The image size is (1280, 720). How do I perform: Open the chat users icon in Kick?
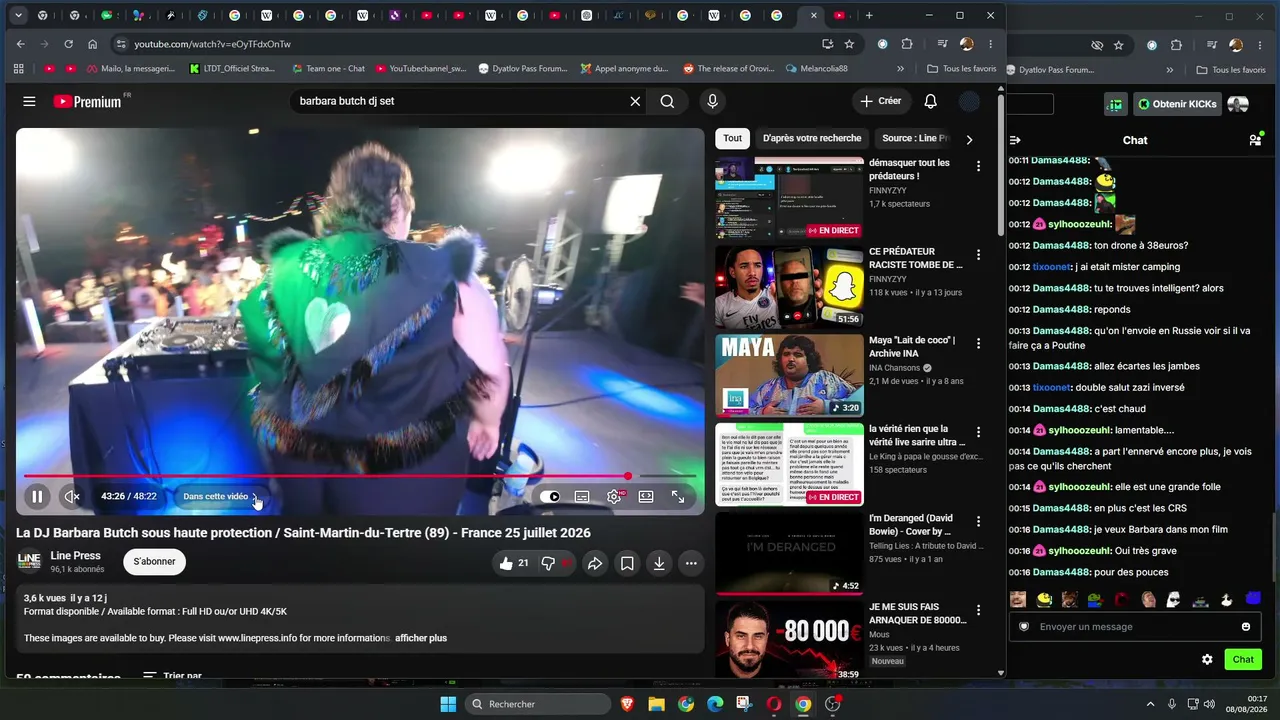[x=1255, y=140]
